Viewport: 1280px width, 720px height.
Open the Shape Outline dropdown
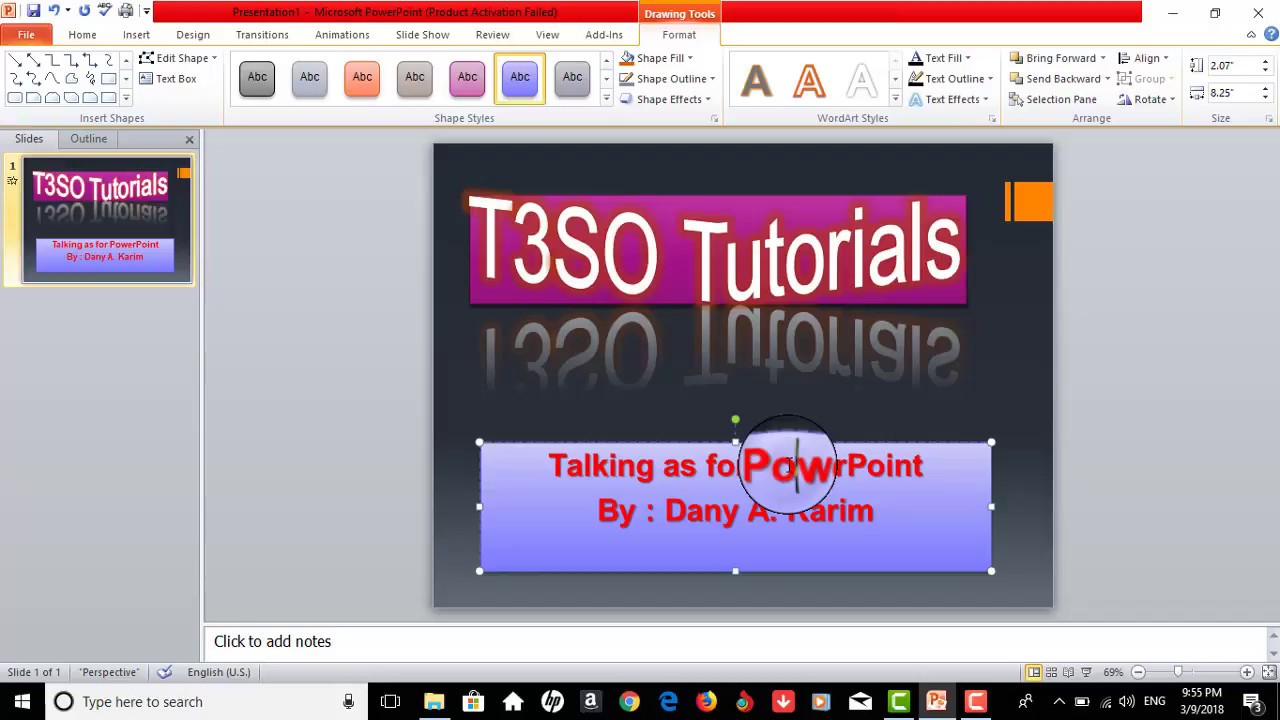[x=667, y=79]
